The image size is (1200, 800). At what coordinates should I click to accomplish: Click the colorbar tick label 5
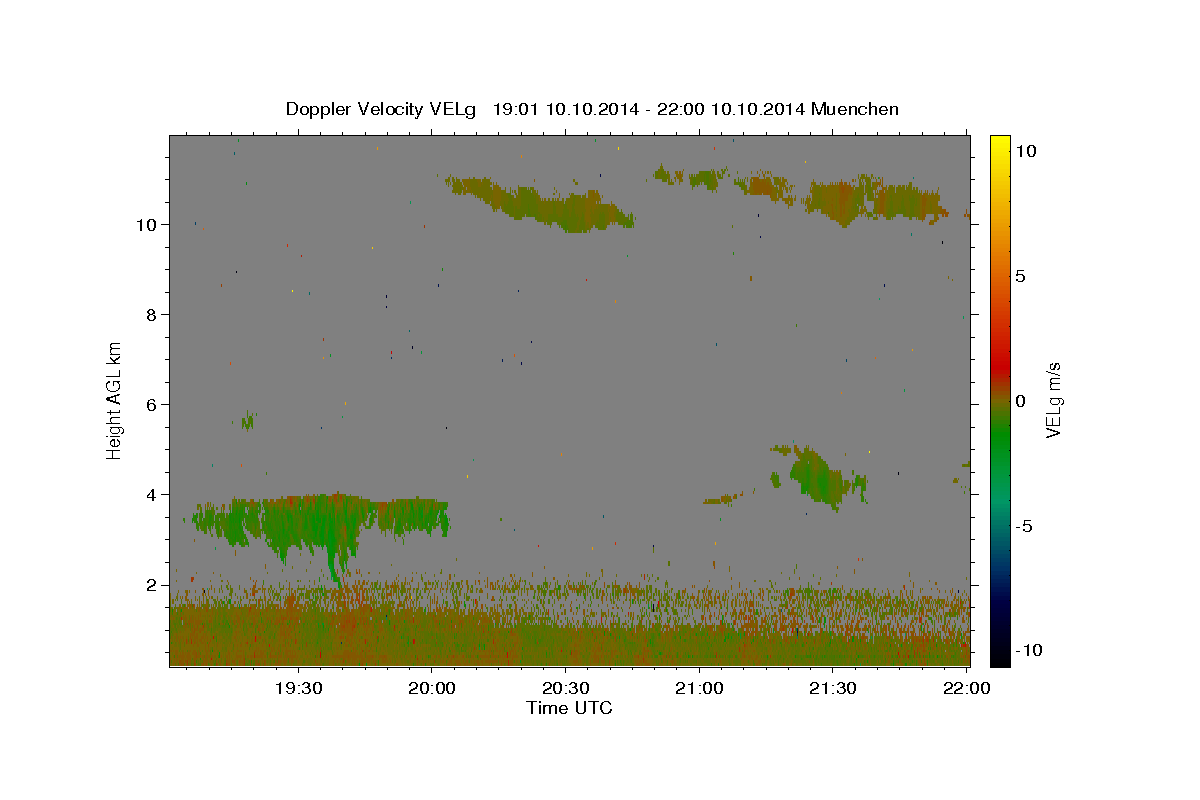(1022, 276)
